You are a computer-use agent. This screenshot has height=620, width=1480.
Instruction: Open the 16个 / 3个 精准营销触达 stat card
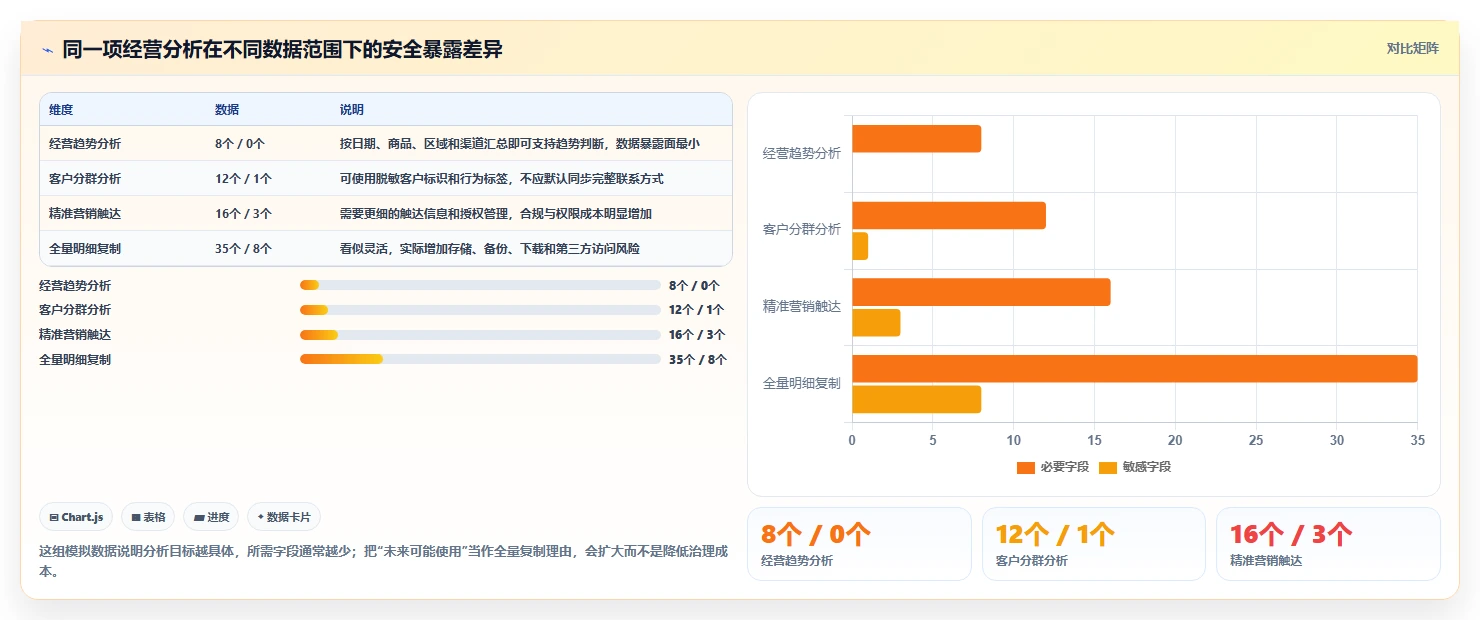1328,544
